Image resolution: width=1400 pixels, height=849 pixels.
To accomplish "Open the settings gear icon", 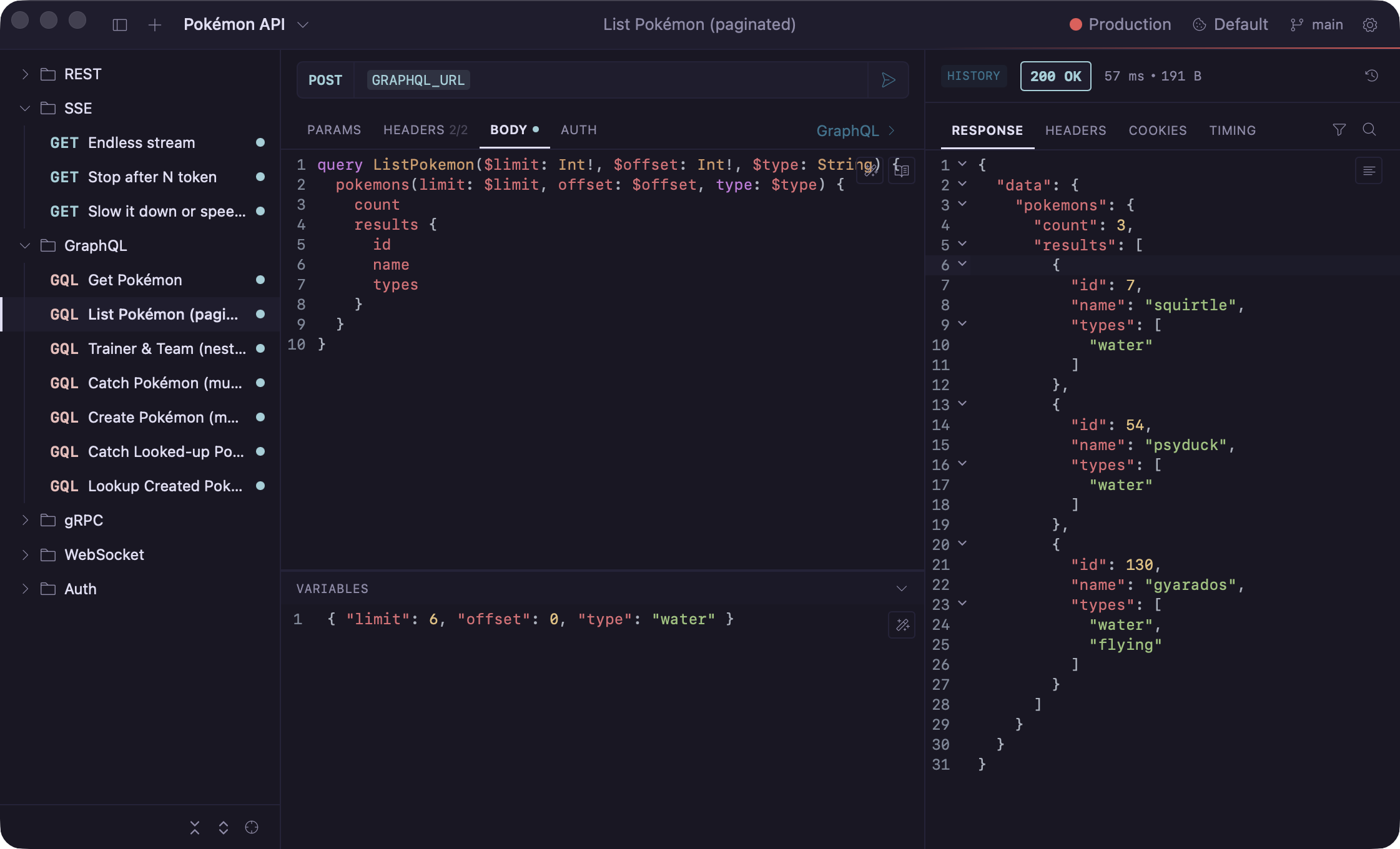I will pos(1370,25).
